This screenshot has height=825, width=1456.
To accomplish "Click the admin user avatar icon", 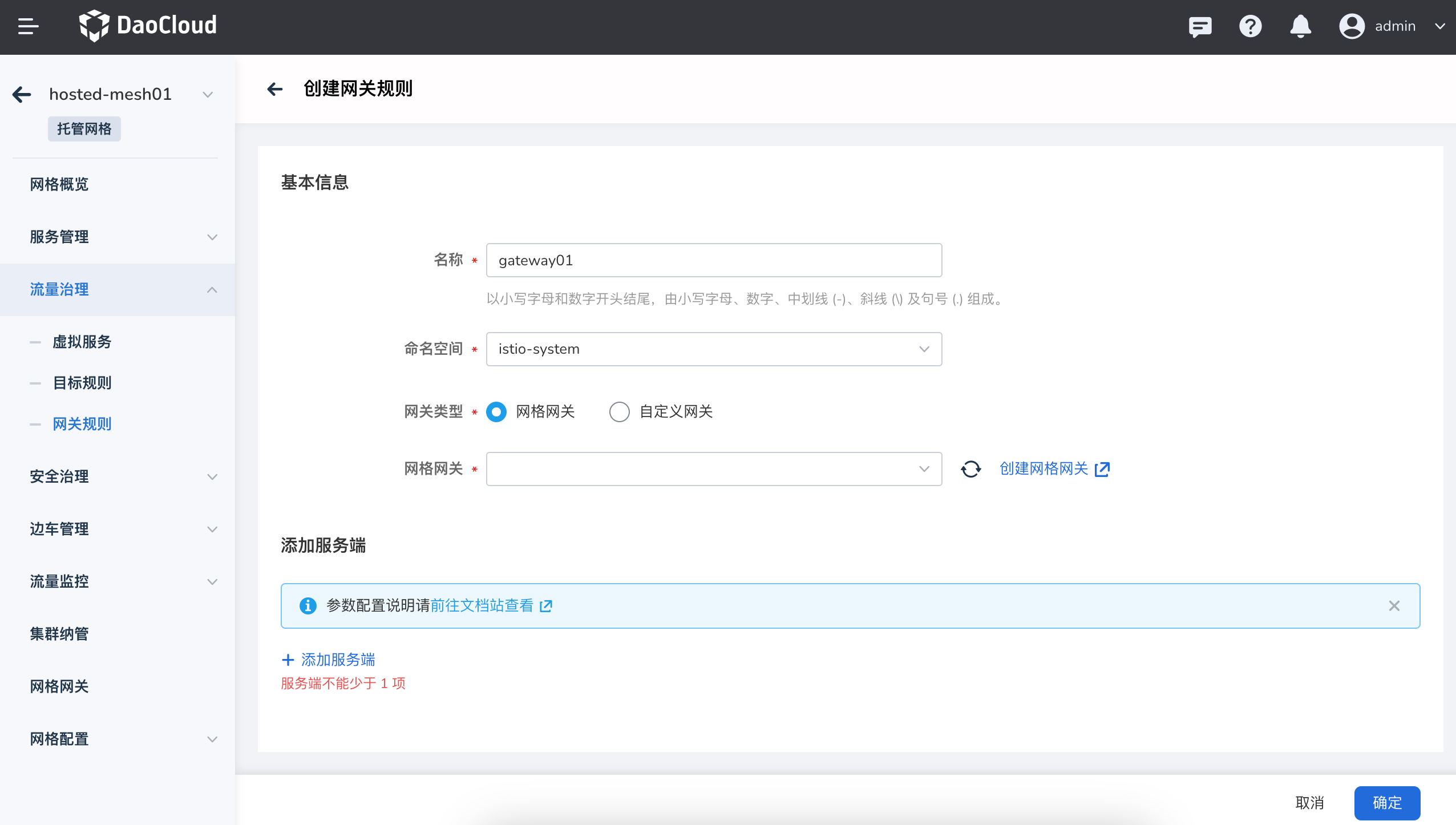I will pos(1352,26).
